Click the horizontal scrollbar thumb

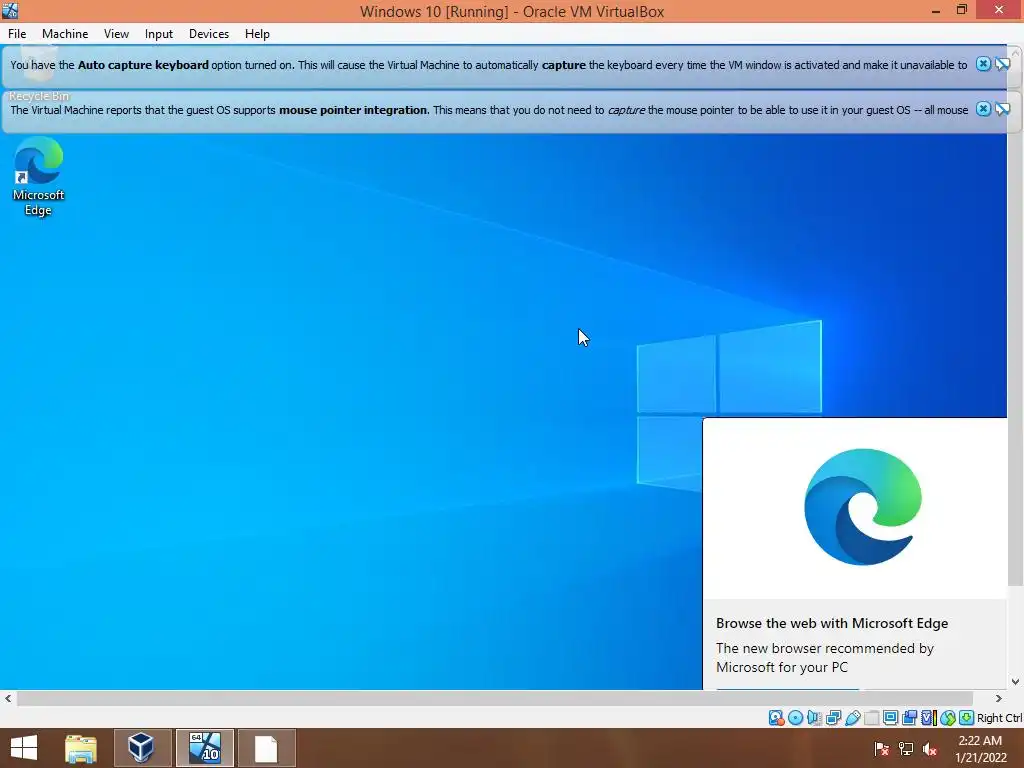(495, 698)
